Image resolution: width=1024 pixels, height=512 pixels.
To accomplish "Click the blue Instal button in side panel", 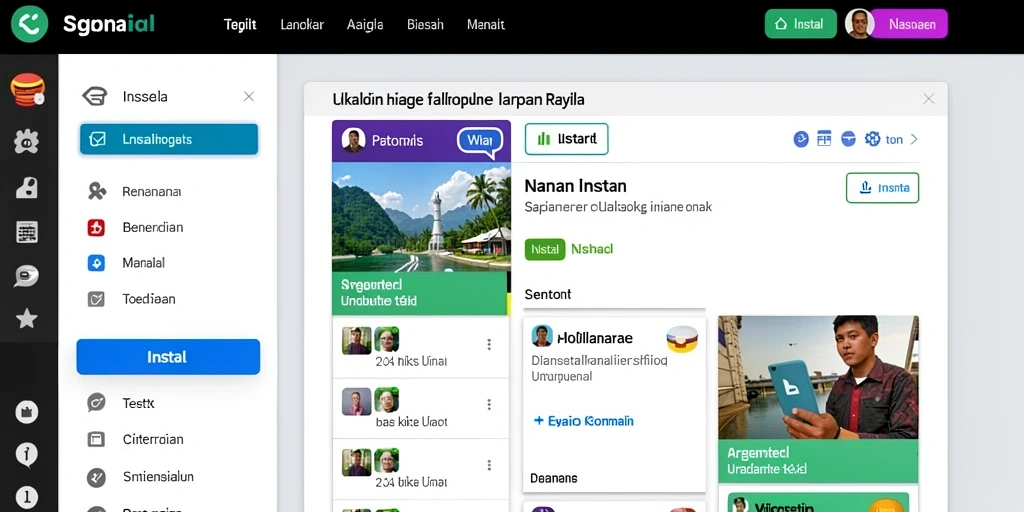I will (168, 357).
